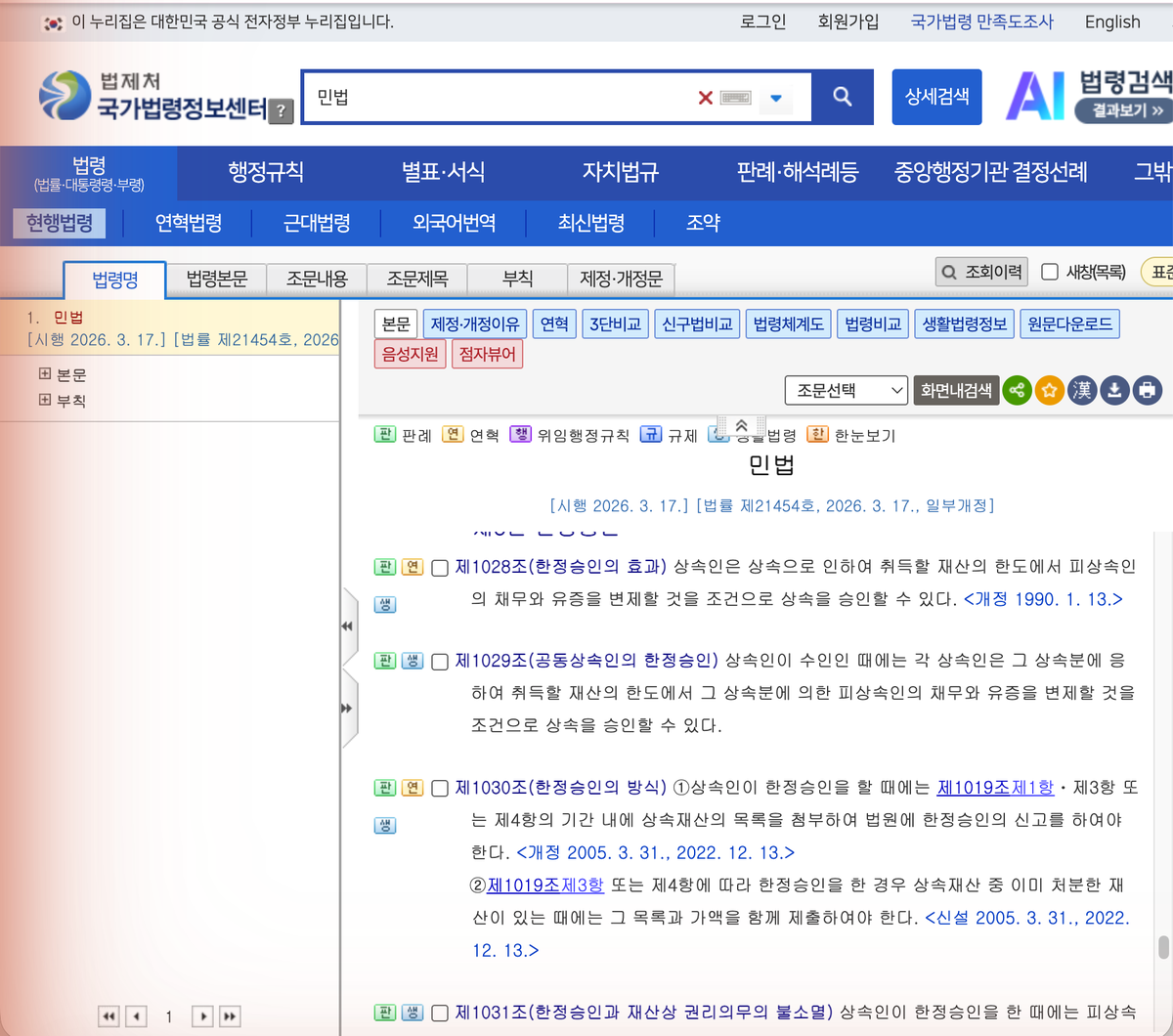This screenshot has height=1036, width=1173.
Task: Click the 음성지원 button
Action: (x=410, y=354)
